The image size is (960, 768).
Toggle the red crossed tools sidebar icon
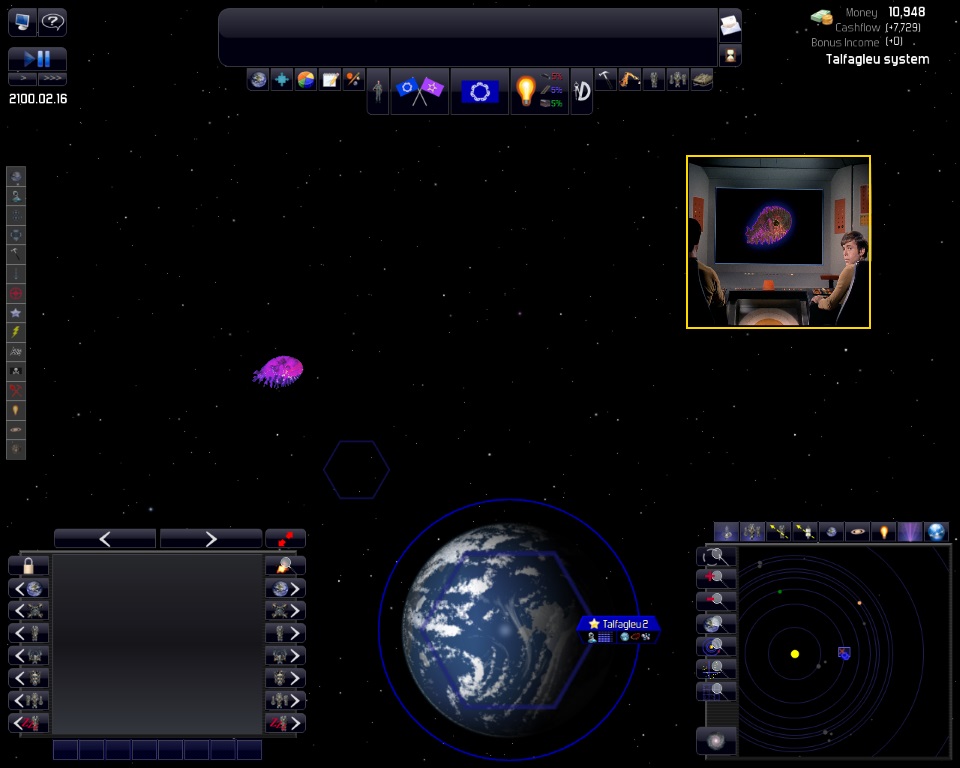(16, 391)
